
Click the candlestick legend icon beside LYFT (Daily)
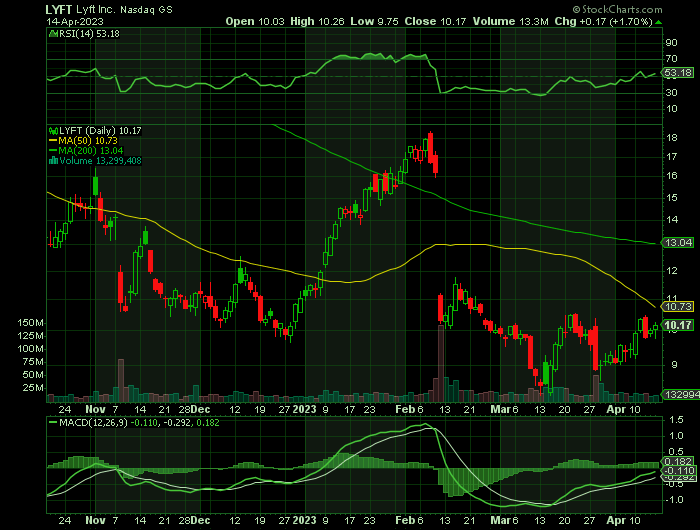click(x=53, y=131)
